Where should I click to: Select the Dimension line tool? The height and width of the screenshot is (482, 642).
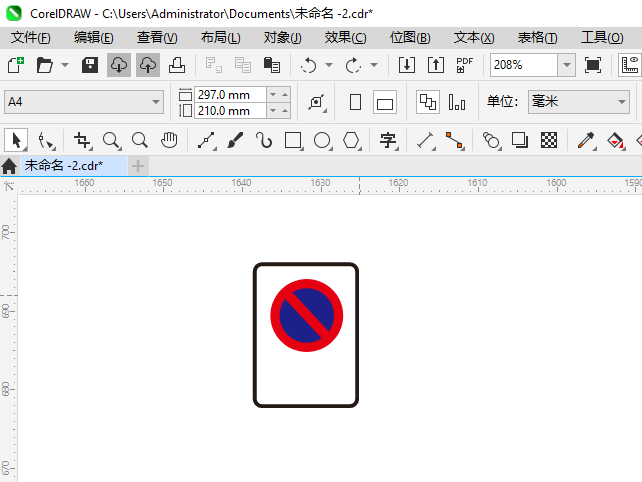pos(425,140)
